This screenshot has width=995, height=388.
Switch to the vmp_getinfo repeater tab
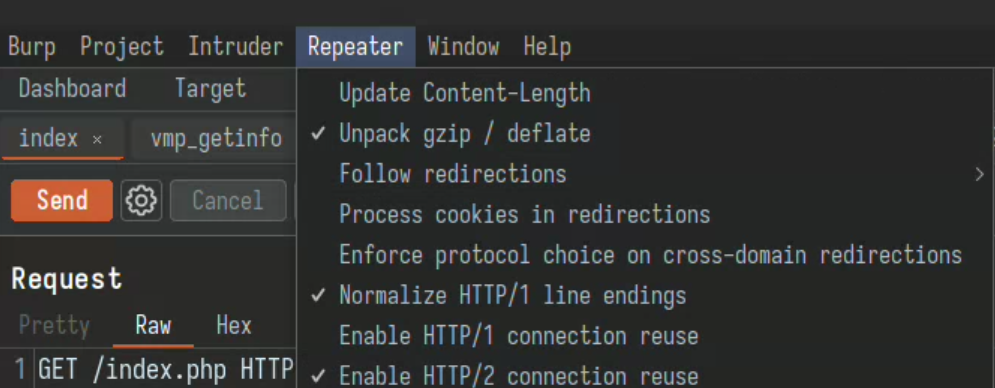[x=216, y=138]
